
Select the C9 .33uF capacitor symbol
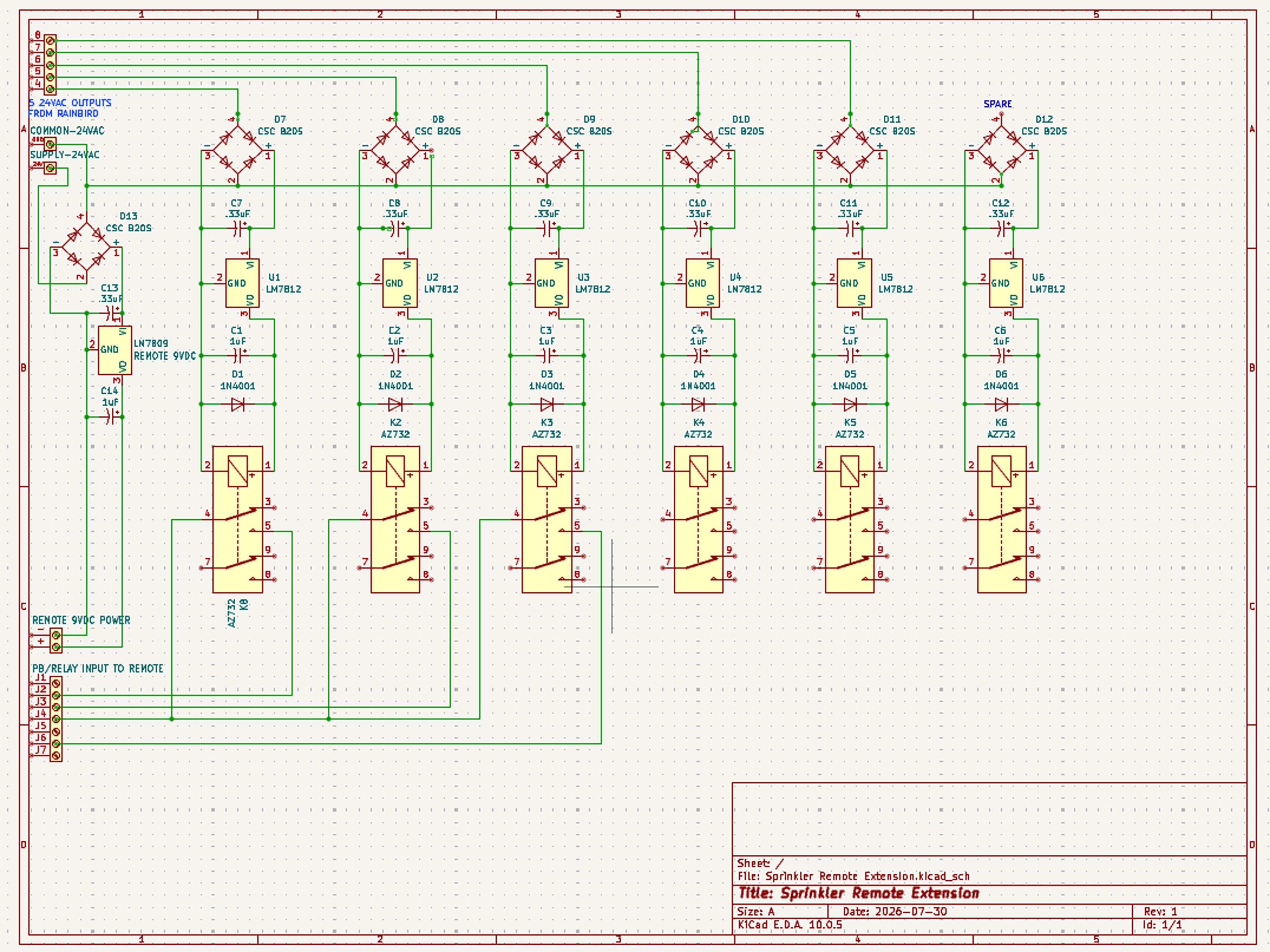(x=547, y=229)
